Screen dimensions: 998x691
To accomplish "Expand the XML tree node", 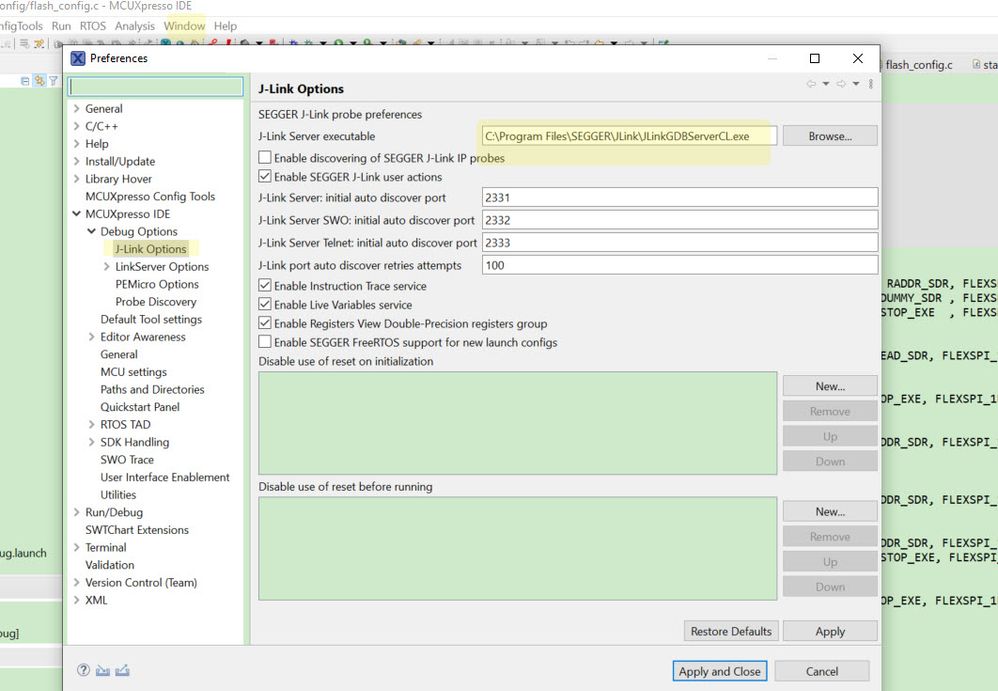I will pos(76,600).
